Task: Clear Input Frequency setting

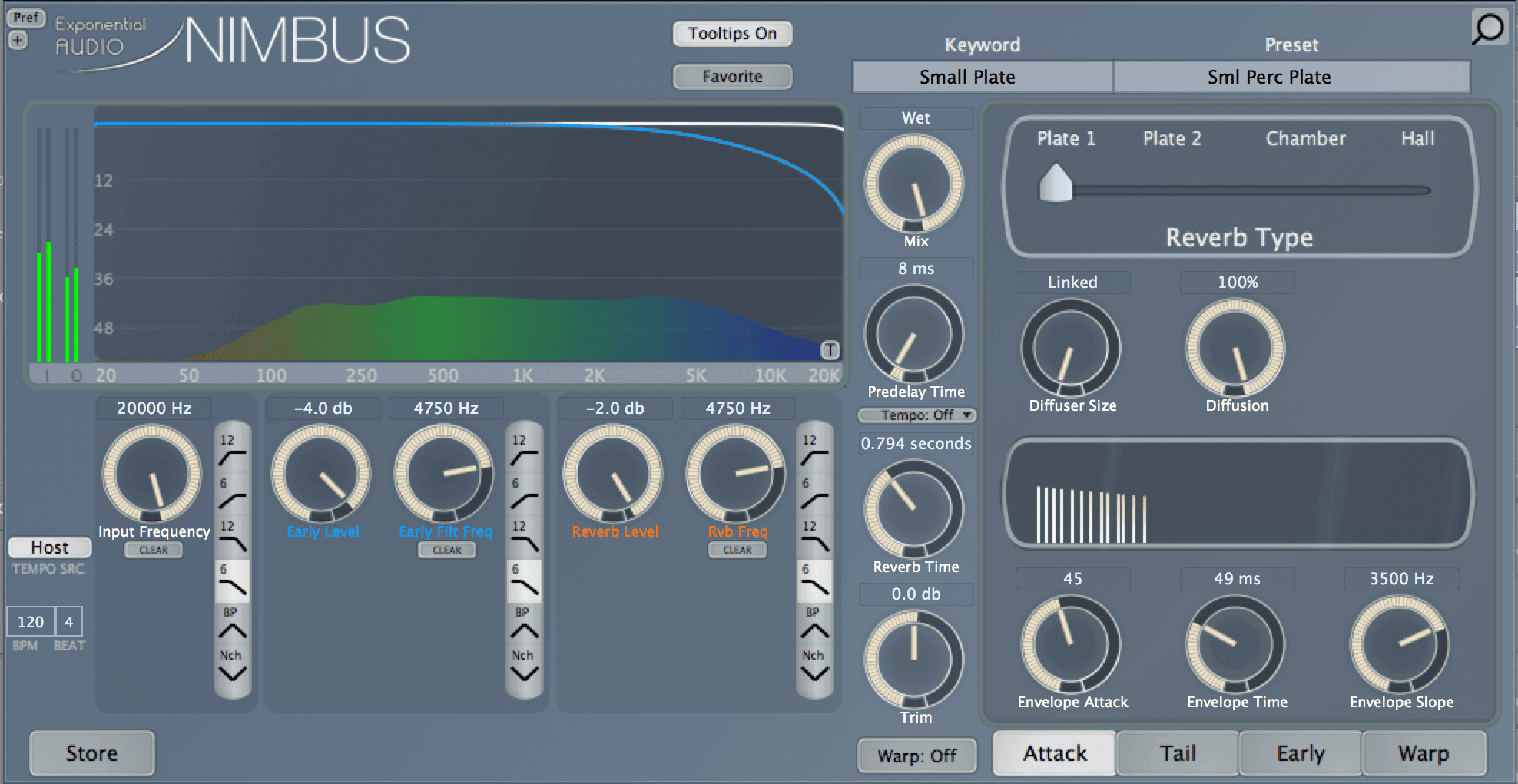Action: point(154,551)
